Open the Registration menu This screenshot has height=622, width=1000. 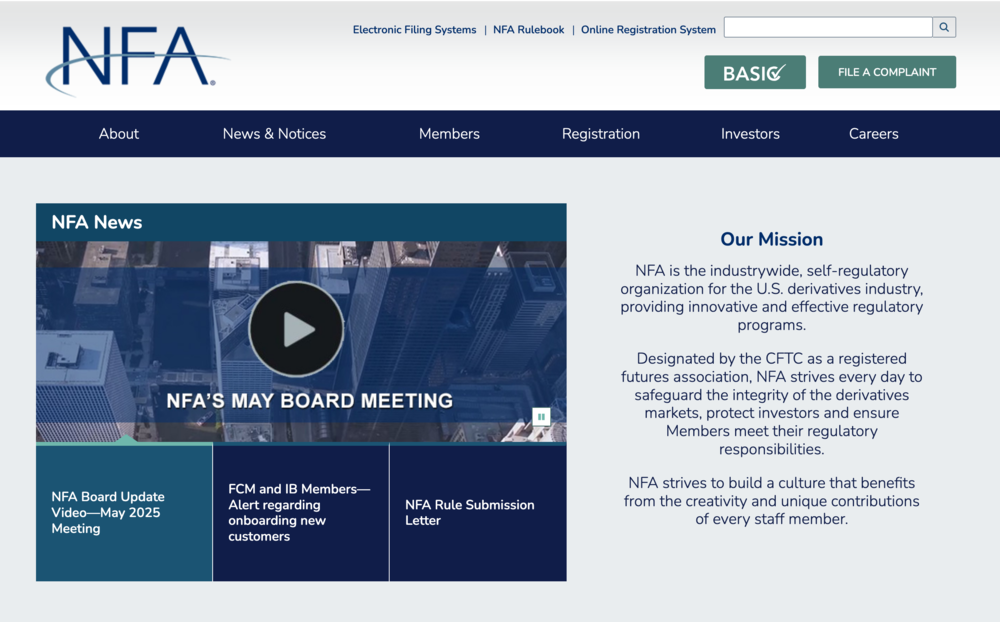pos(601,134)
